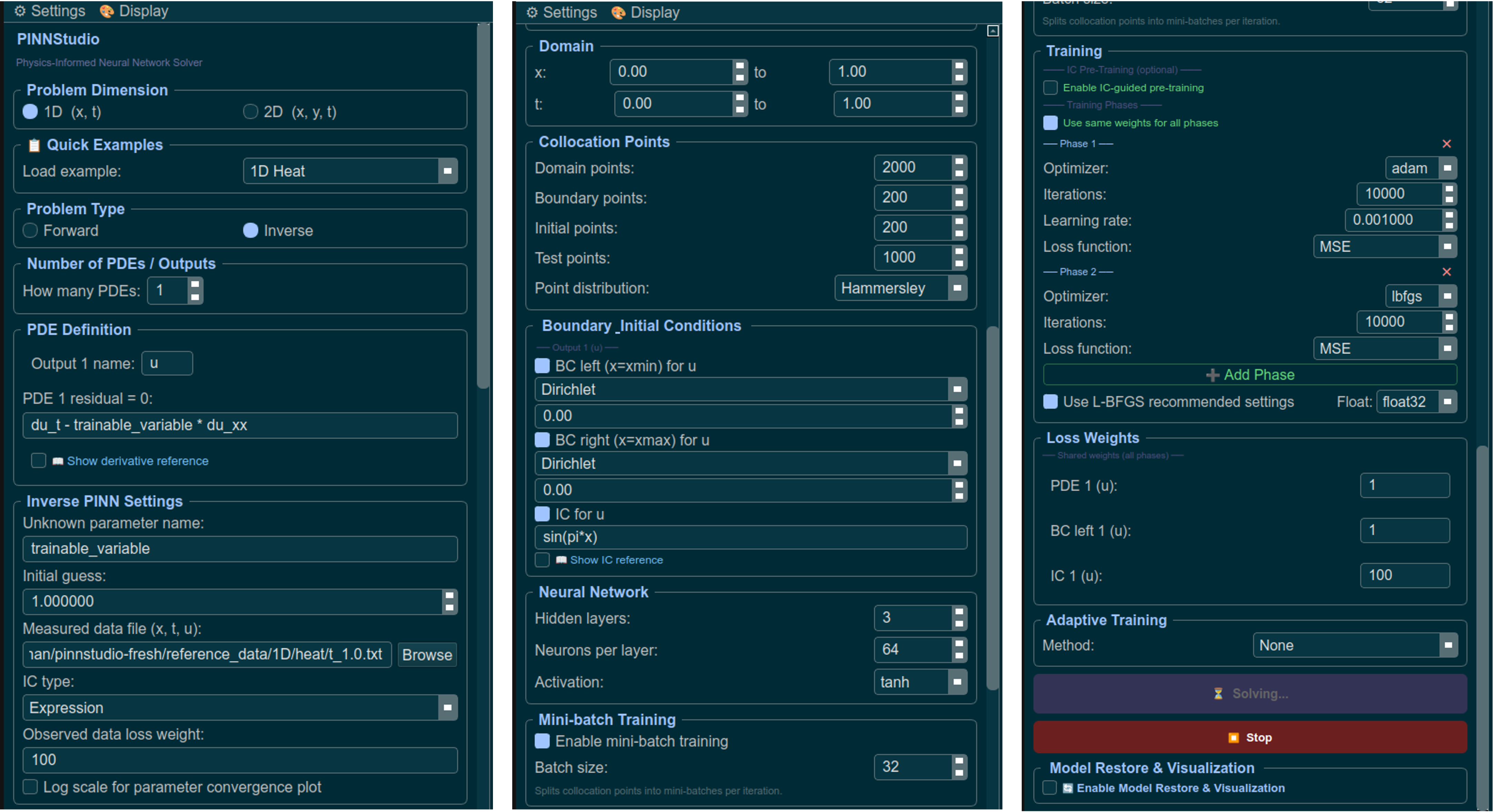Image resolution: width=1494 pixels, height=812 pixels.
Task: Toggle BC right (x=xmax) for u checkbox
Action: 542,440
